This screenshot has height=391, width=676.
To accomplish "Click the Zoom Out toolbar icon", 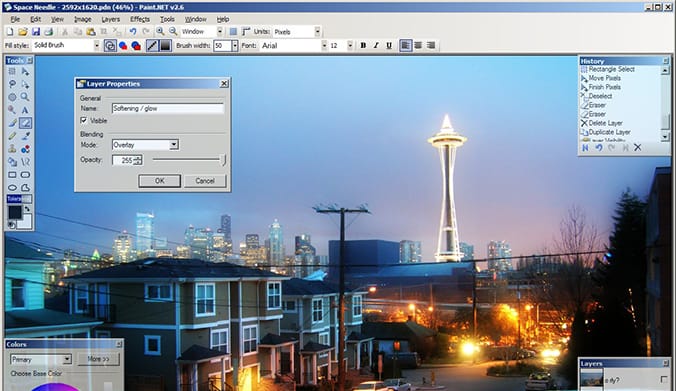I will click(173, 31).
